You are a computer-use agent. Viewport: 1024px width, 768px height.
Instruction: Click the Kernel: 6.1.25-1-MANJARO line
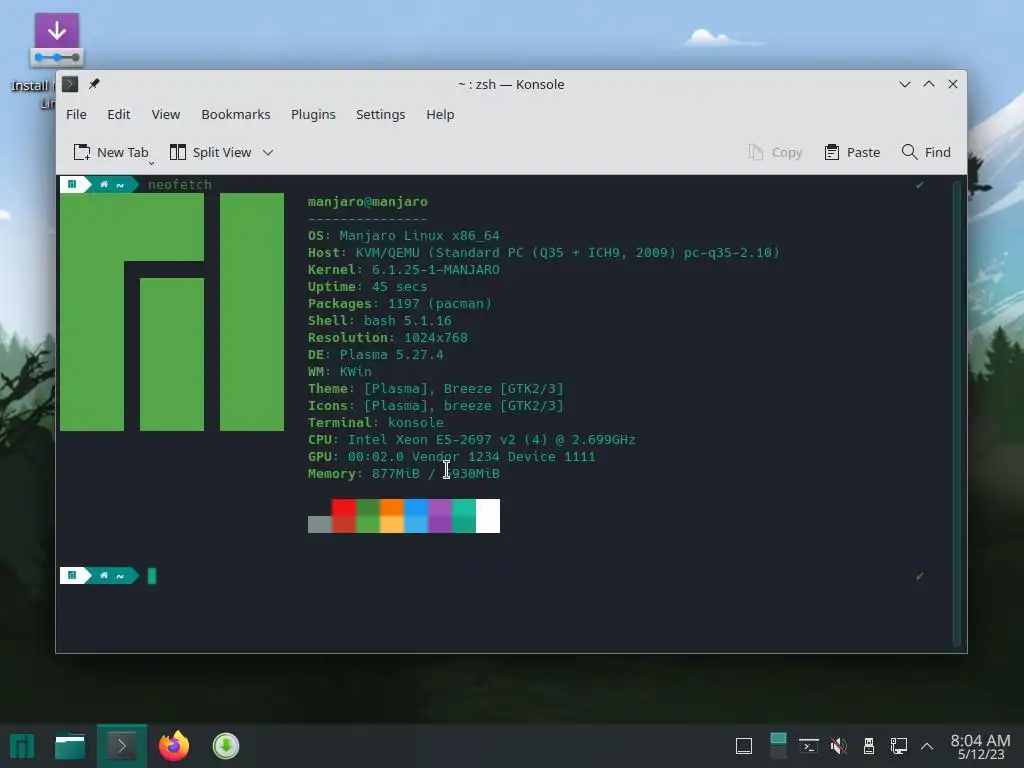[404, 270]
